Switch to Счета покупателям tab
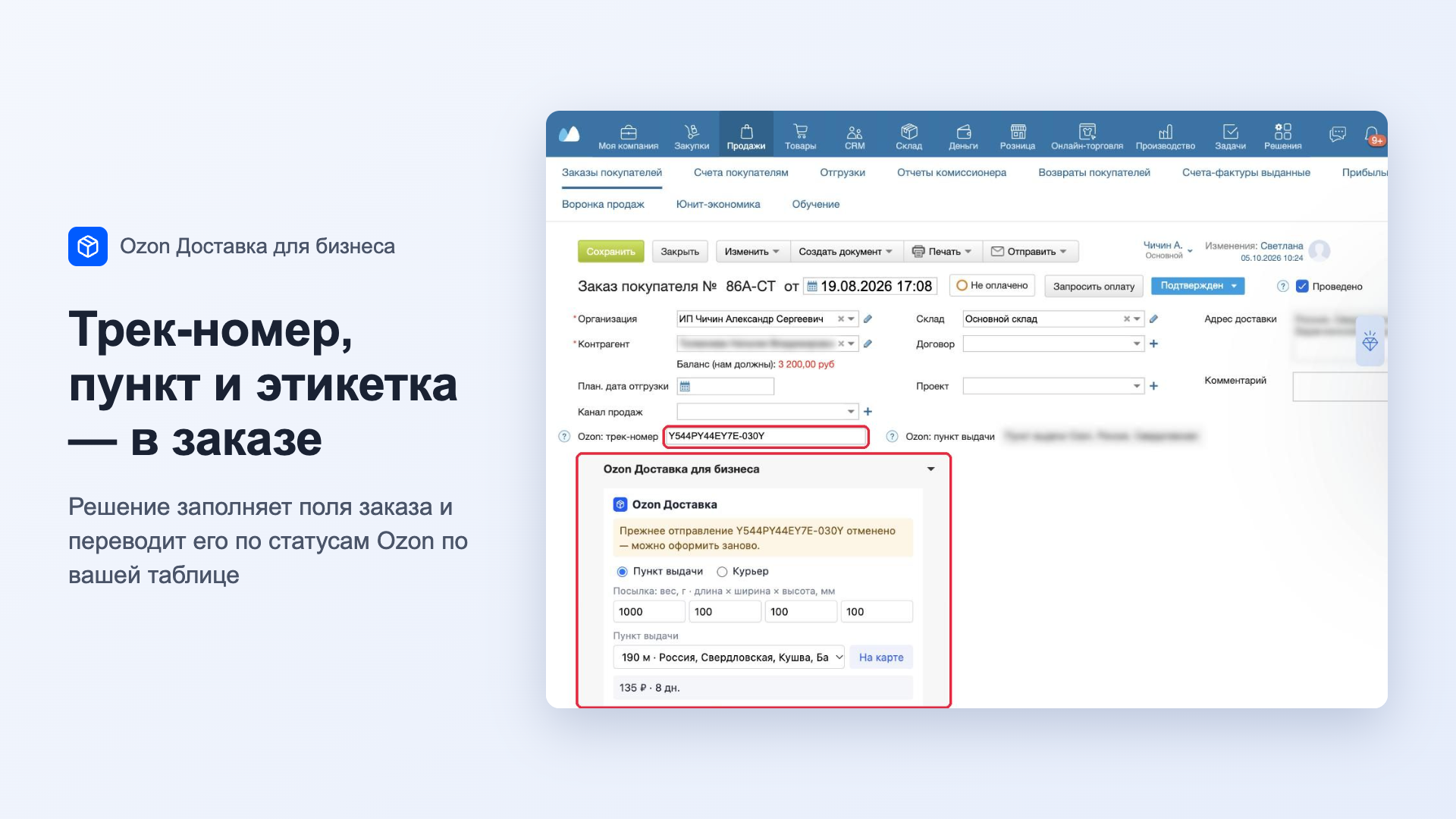 click(x=741, y=173)
